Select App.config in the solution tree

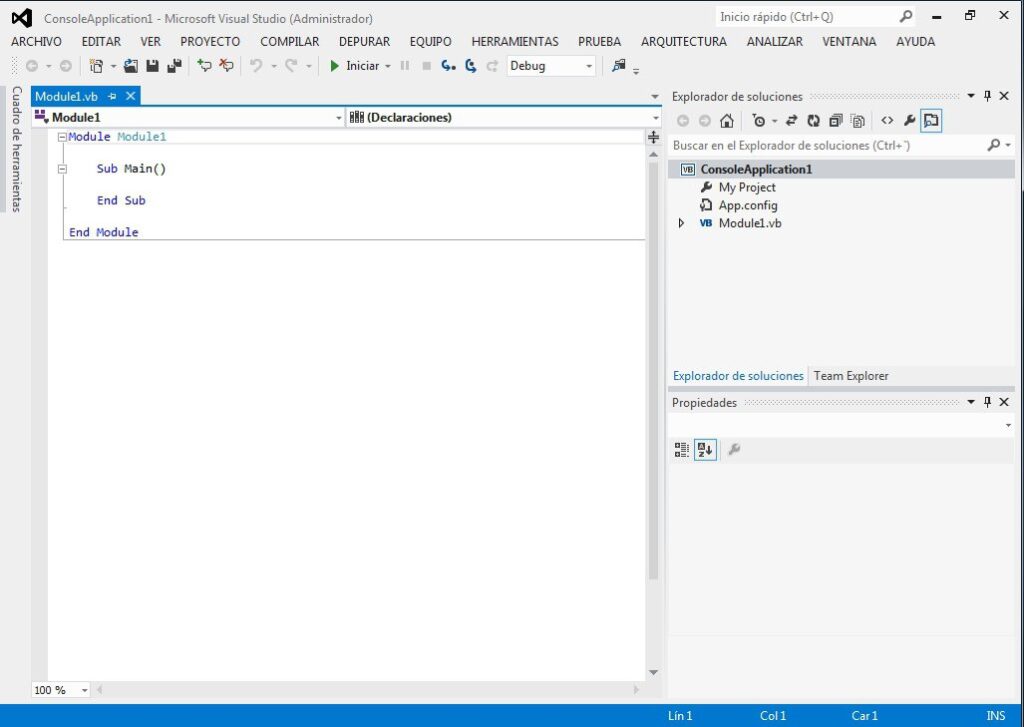pos(748,205)
